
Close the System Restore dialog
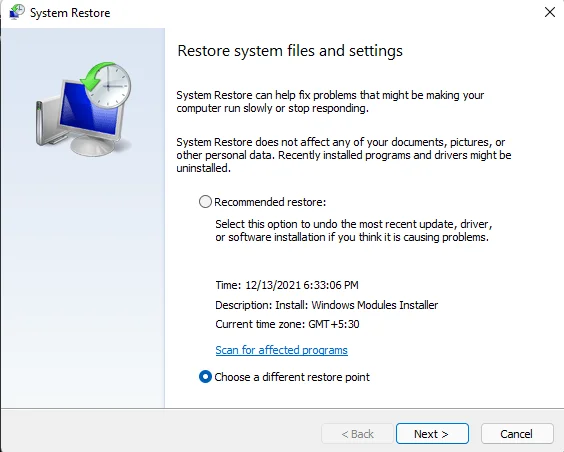(550, 12)
